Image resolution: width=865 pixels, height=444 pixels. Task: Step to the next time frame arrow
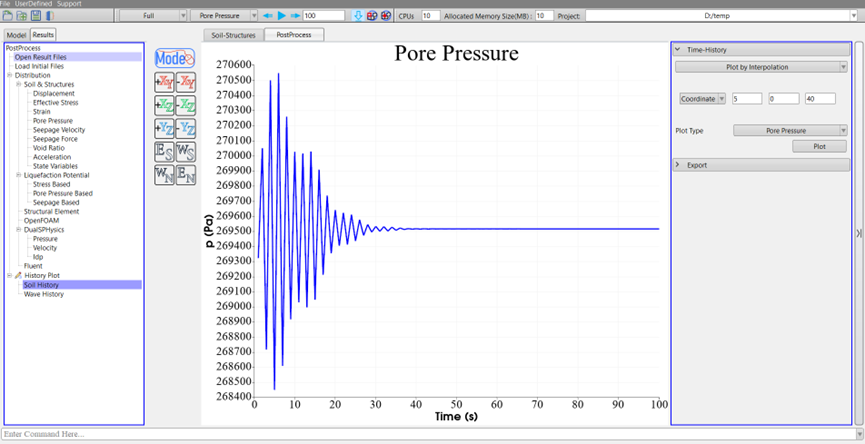click(296, 16)
